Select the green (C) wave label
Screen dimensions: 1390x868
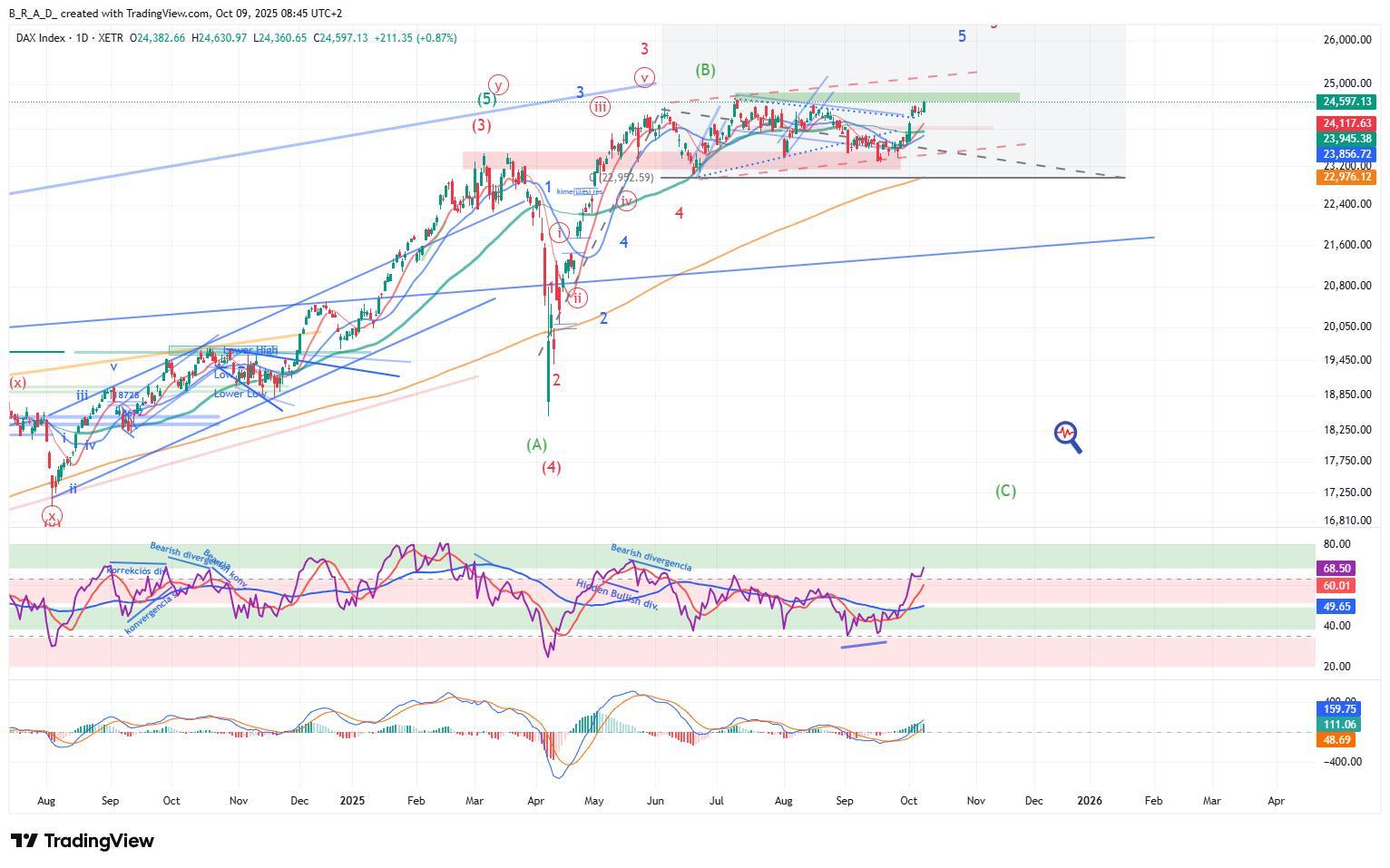point(1005,491)
